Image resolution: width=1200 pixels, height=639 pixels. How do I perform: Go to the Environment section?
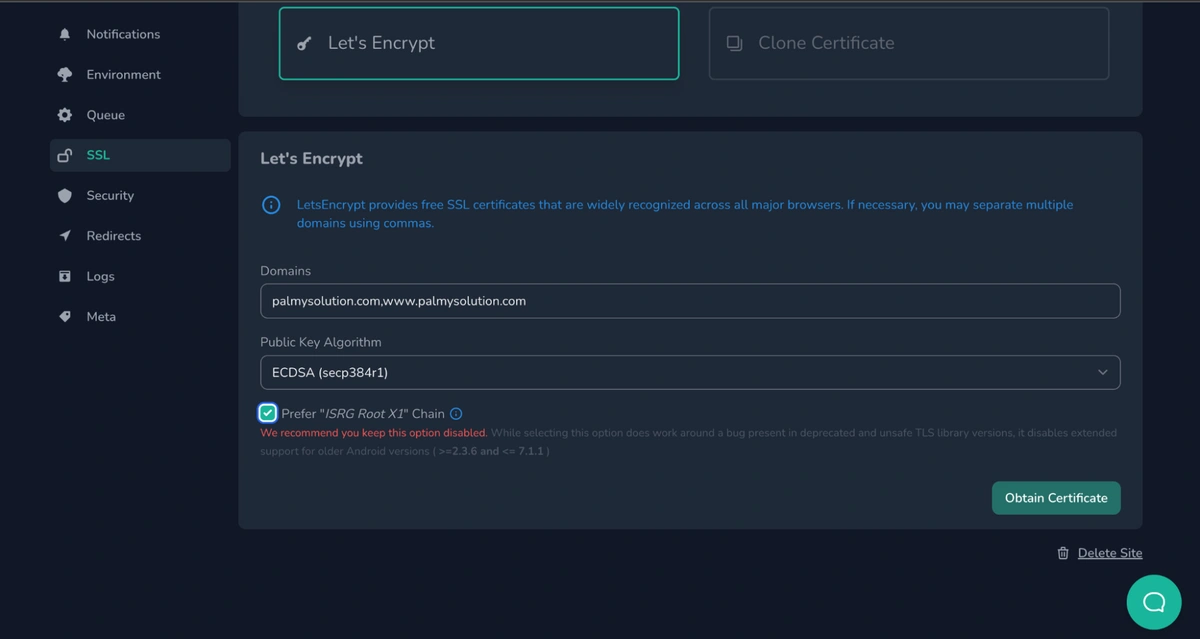[140, 75]
